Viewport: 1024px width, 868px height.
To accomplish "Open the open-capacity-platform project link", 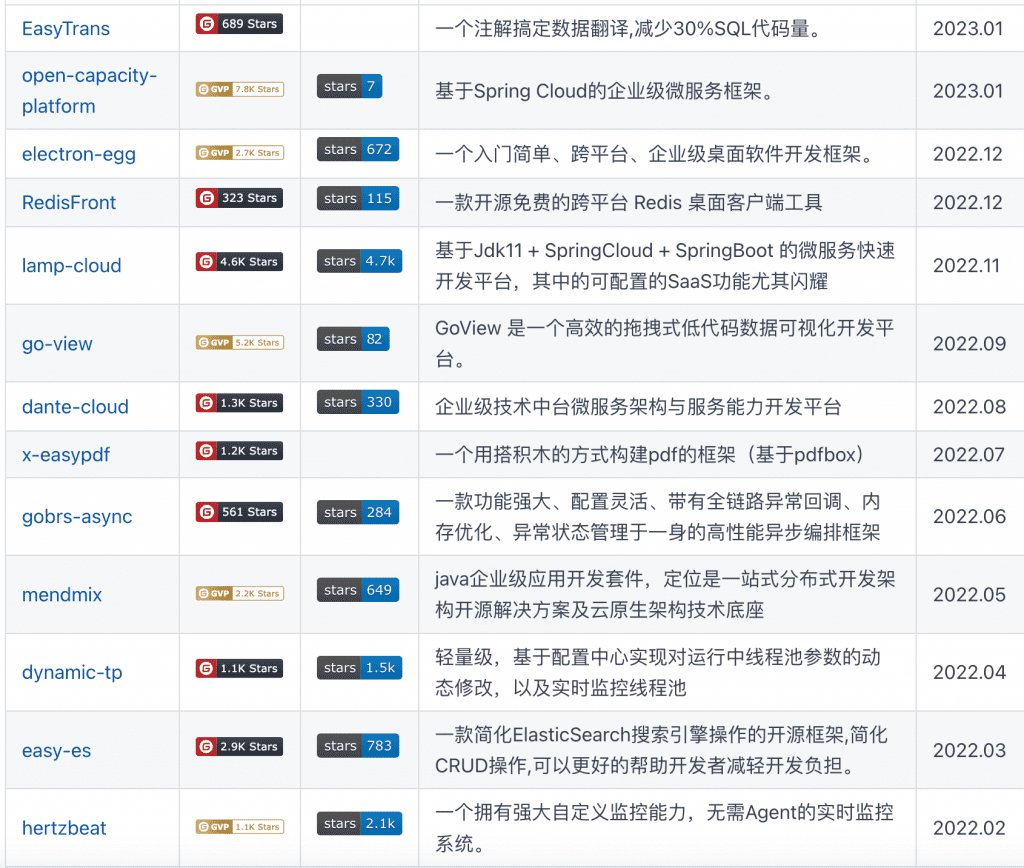I will click(89, 90).
